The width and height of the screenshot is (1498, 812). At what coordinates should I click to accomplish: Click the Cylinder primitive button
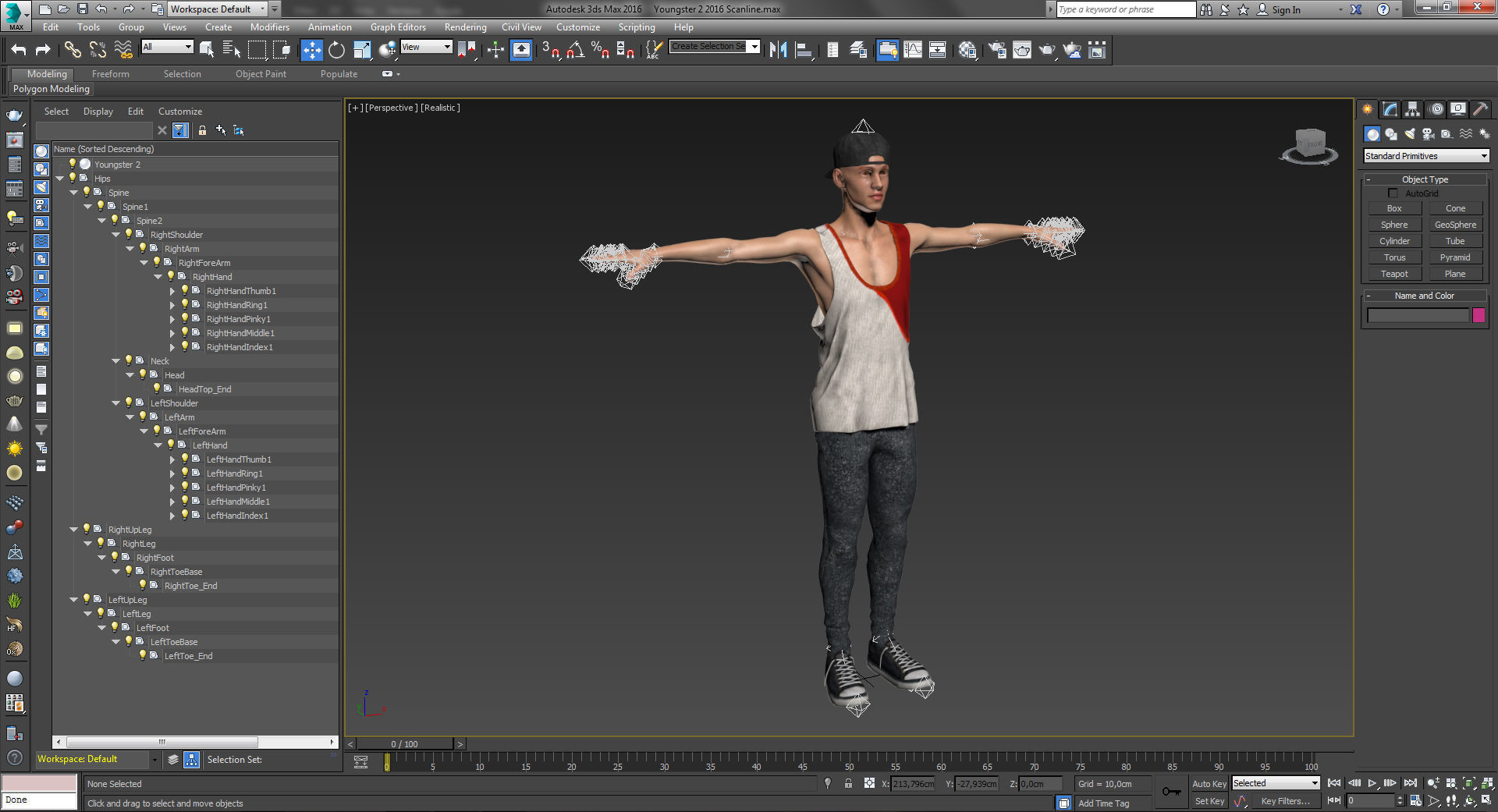(x=1394, y=241)
